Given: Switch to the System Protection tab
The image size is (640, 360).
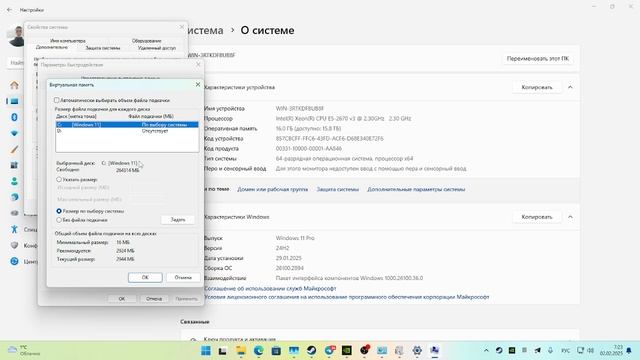Looking at the screenshot, I should click(x=103, y=48).
